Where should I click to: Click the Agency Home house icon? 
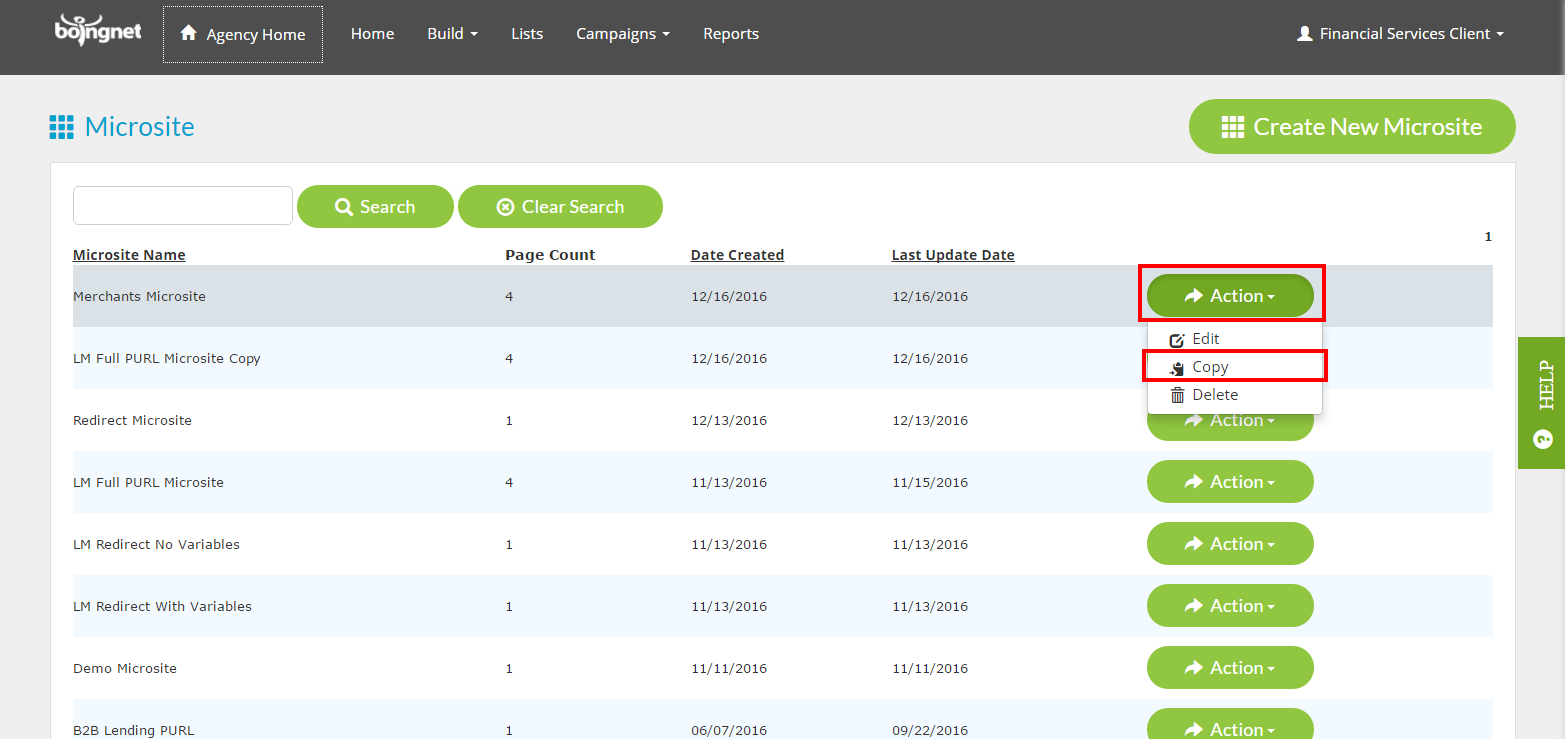point(188,34)
